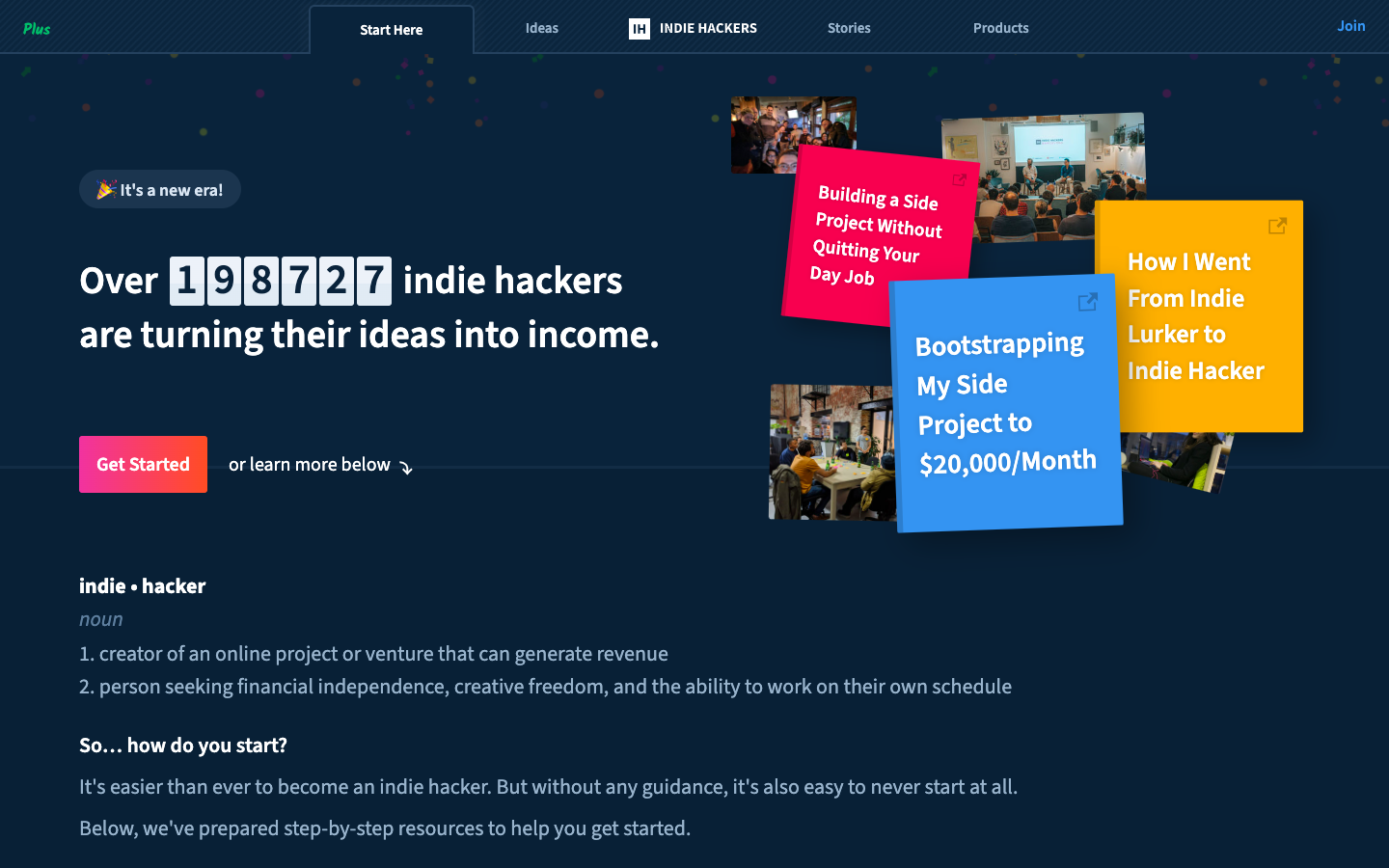The image size is (1389, 868).
Task: Click the external link icon on the blue Bootstrapping card
Action: point(1087,302)
